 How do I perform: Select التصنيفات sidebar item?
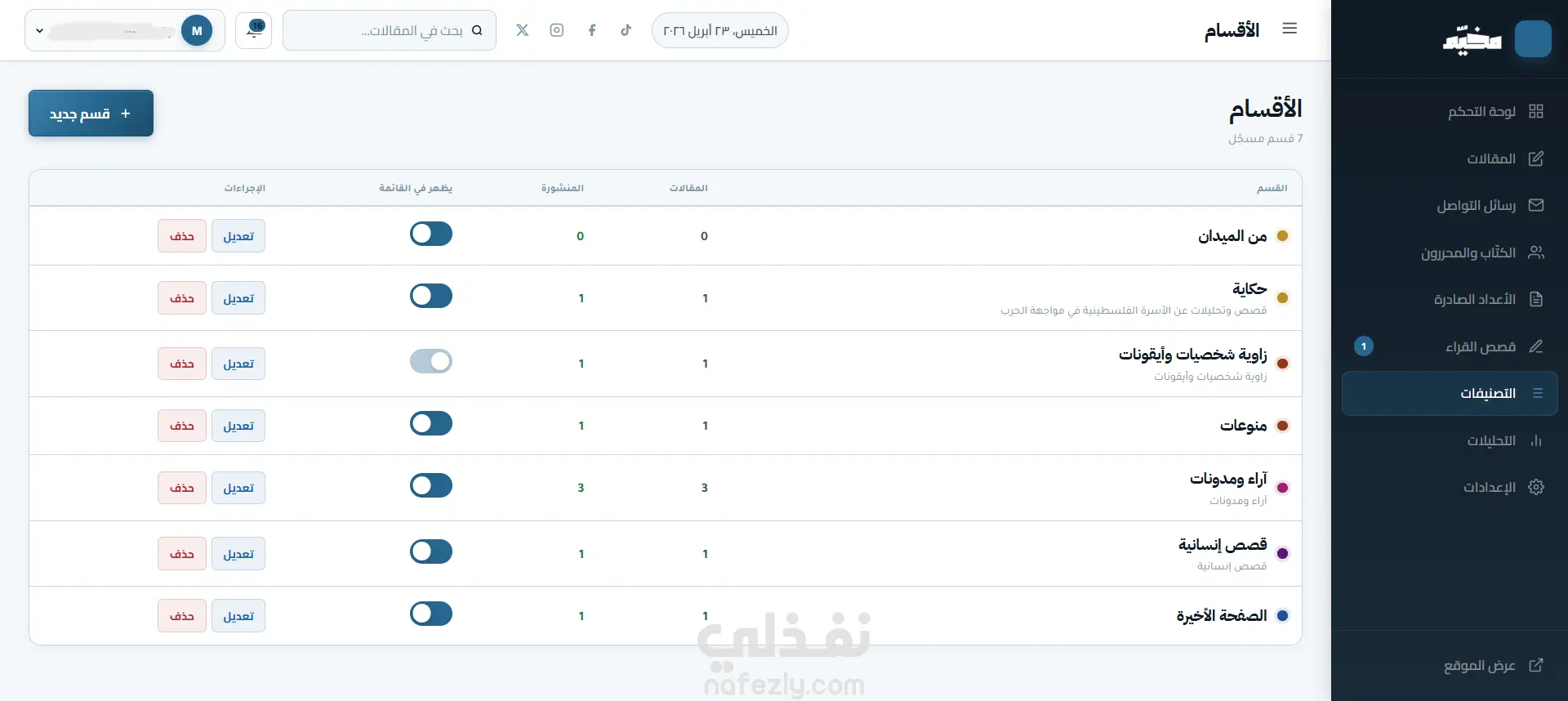[x=1450, y=393]
